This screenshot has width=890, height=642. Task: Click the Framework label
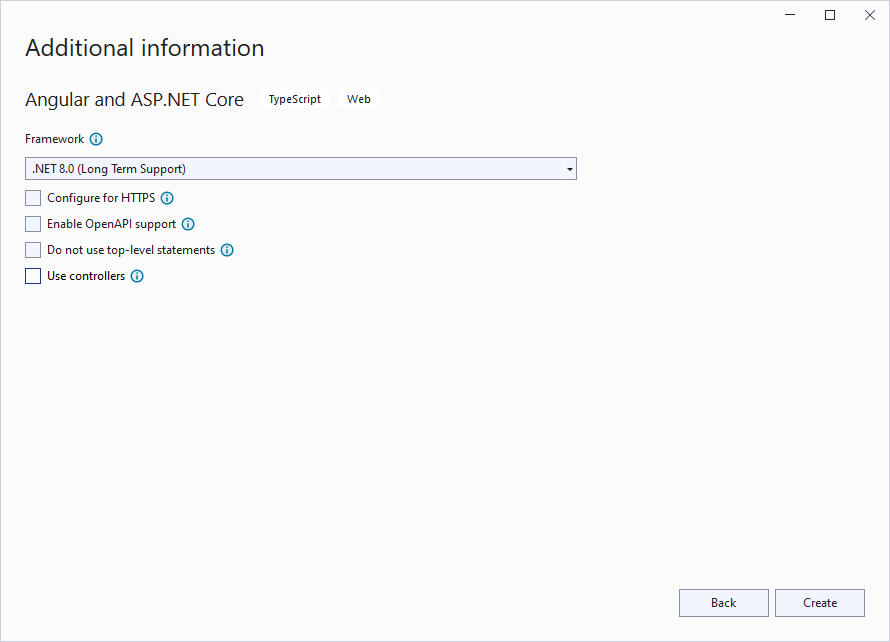click(x=54, y=139)
